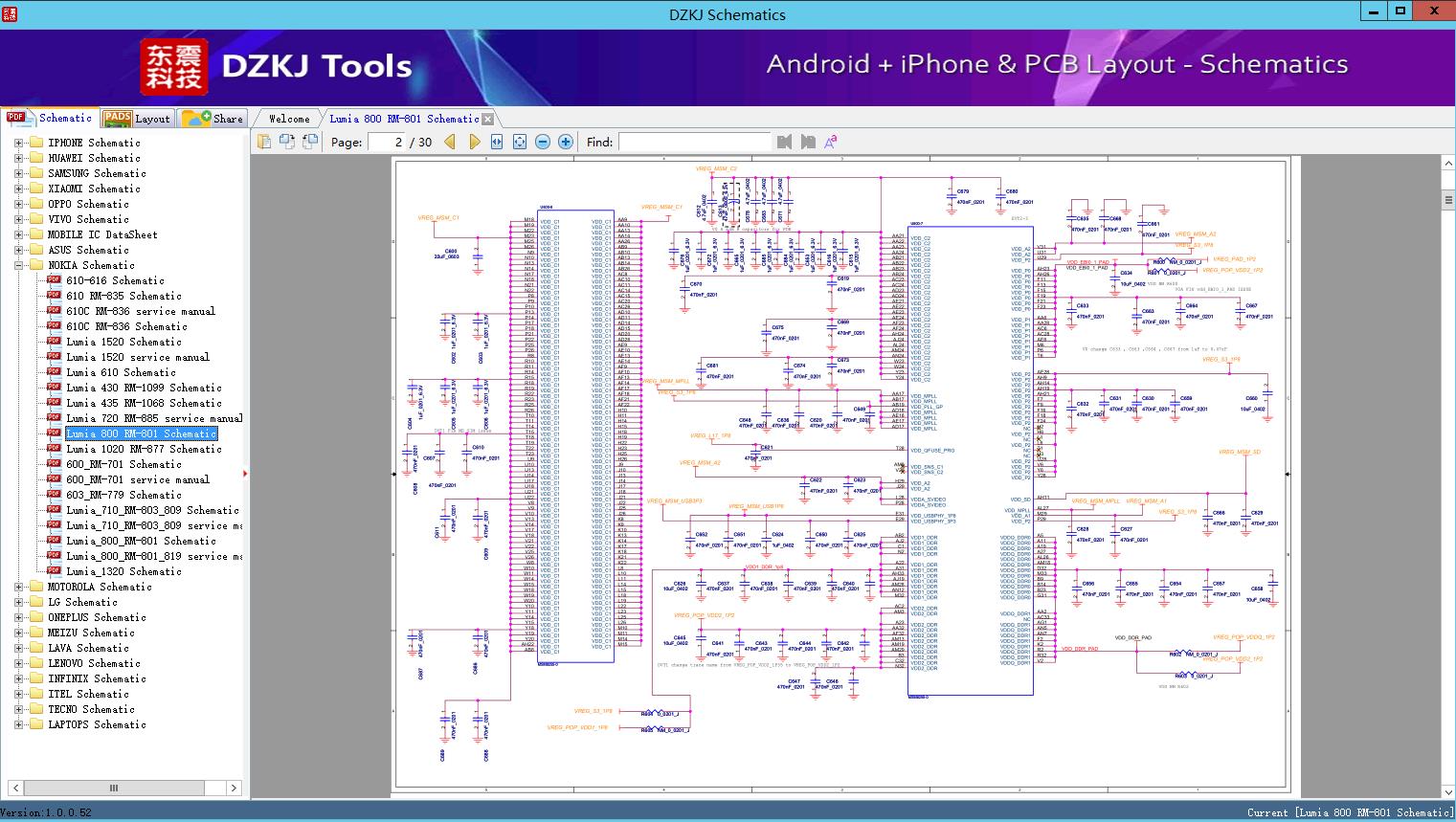Expand the INFINIX Schematic folder
Screen dimensions: 1456x822
click(18, 678)
